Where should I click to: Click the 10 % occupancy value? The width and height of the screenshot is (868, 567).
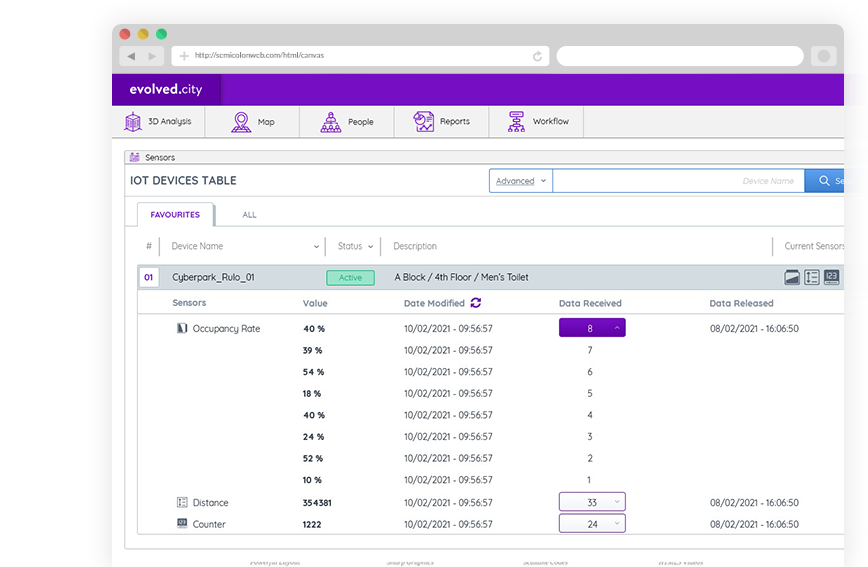pyautogui.click(x=312, y=480)
